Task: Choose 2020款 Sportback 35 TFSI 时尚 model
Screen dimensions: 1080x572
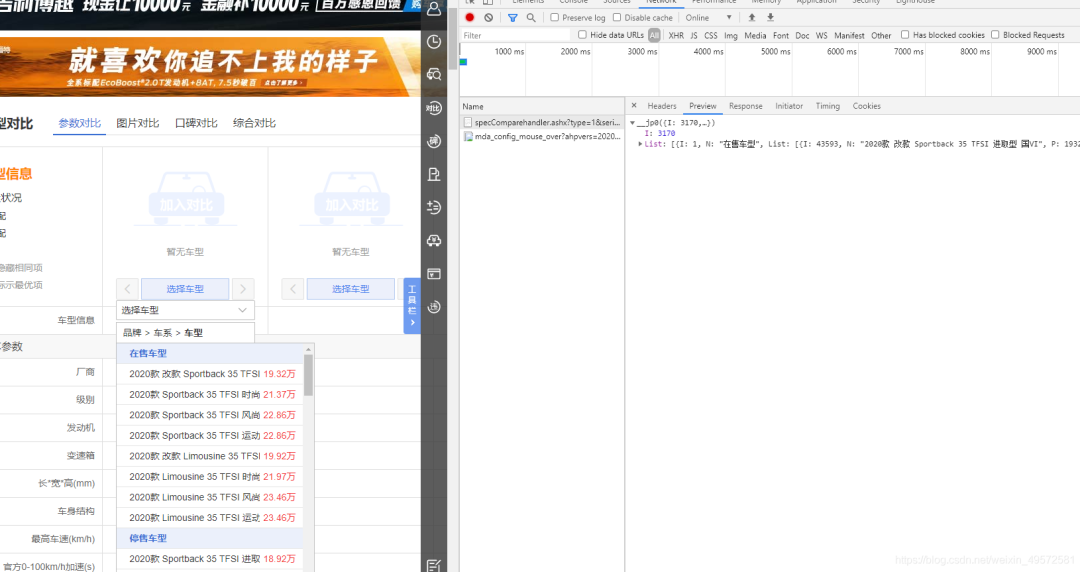Action: pos(212,394)
